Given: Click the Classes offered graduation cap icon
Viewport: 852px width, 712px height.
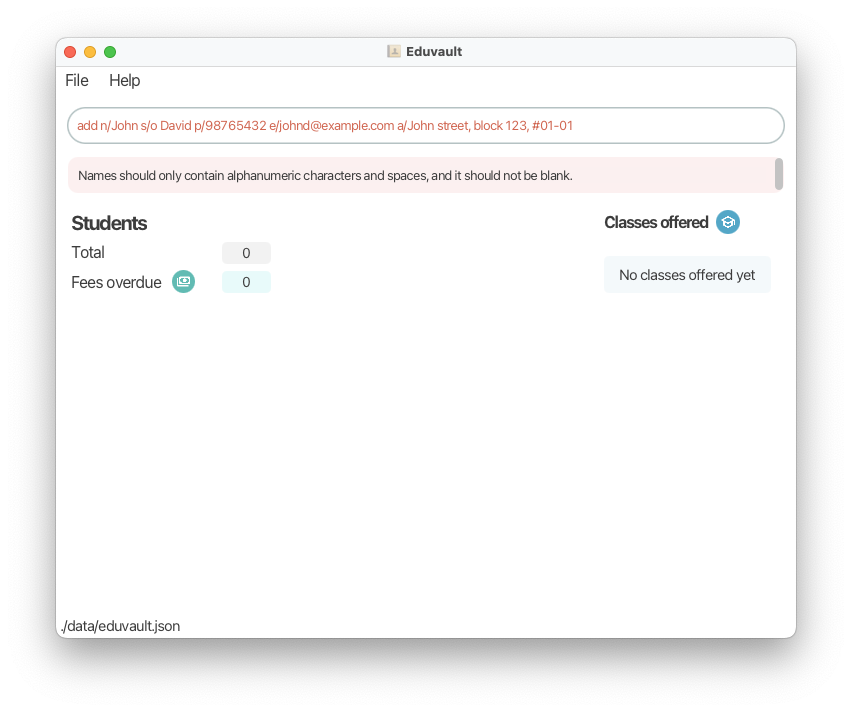Looking at the screenshot, I should pyautogui.click(x=728, y=222).
